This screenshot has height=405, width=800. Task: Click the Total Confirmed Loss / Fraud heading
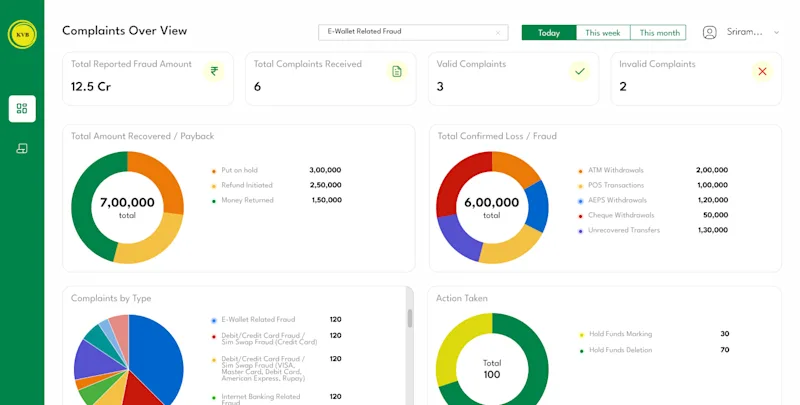click(497, 136)
